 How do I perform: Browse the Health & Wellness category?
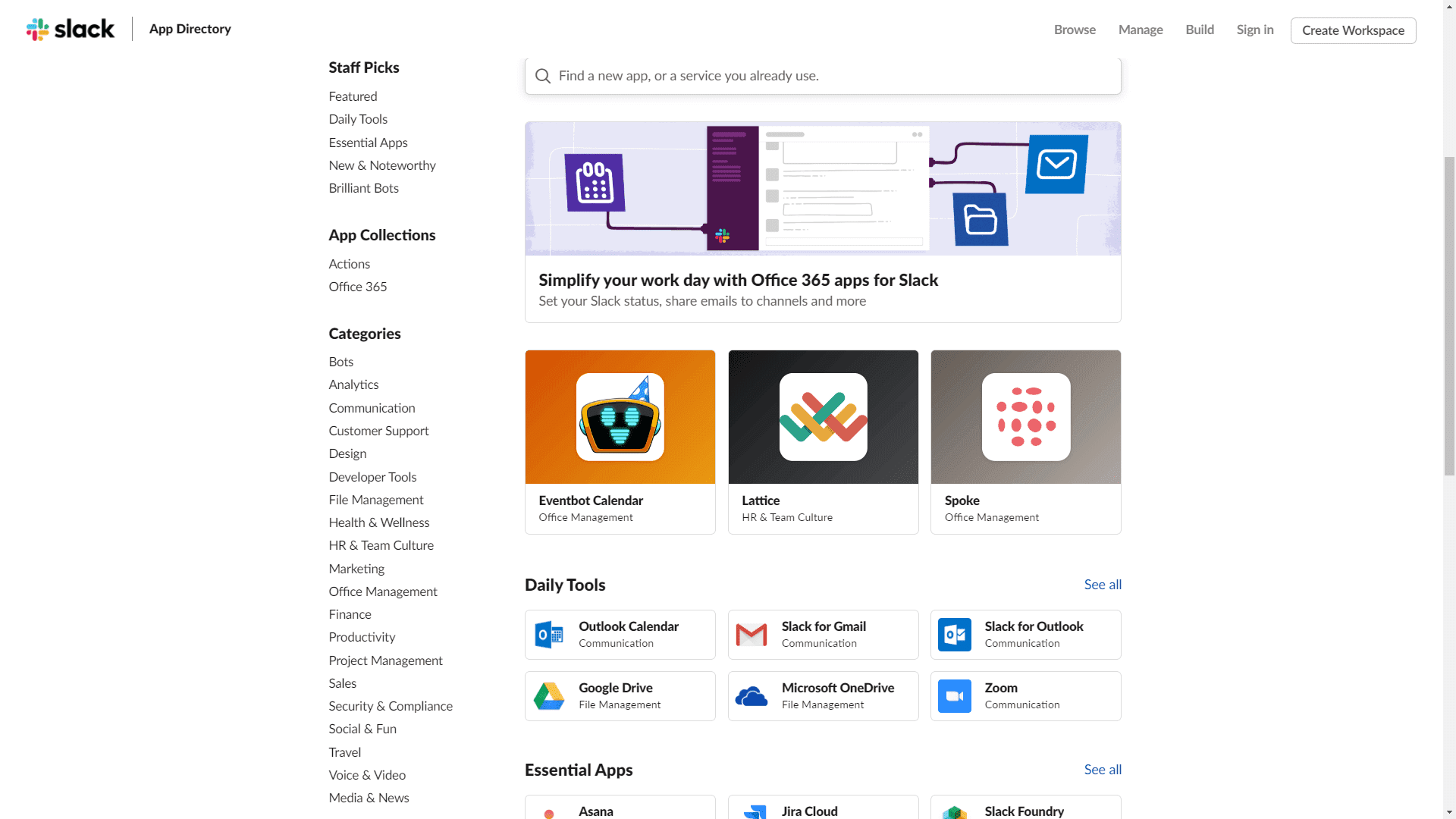(378, 522)
